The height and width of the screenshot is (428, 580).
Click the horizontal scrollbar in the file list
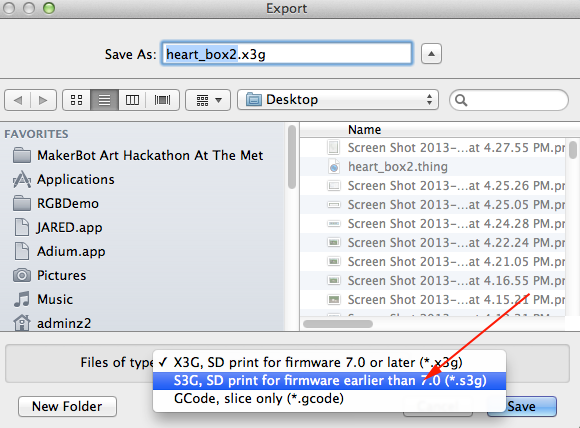click(x=338, y=324)
